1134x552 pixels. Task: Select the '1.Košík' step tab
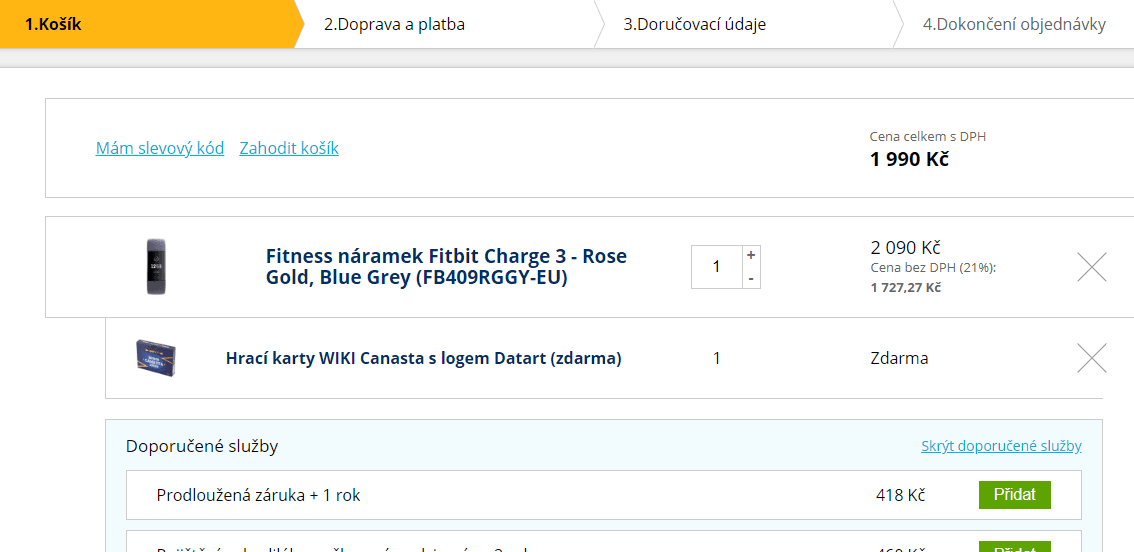point(54,24)
